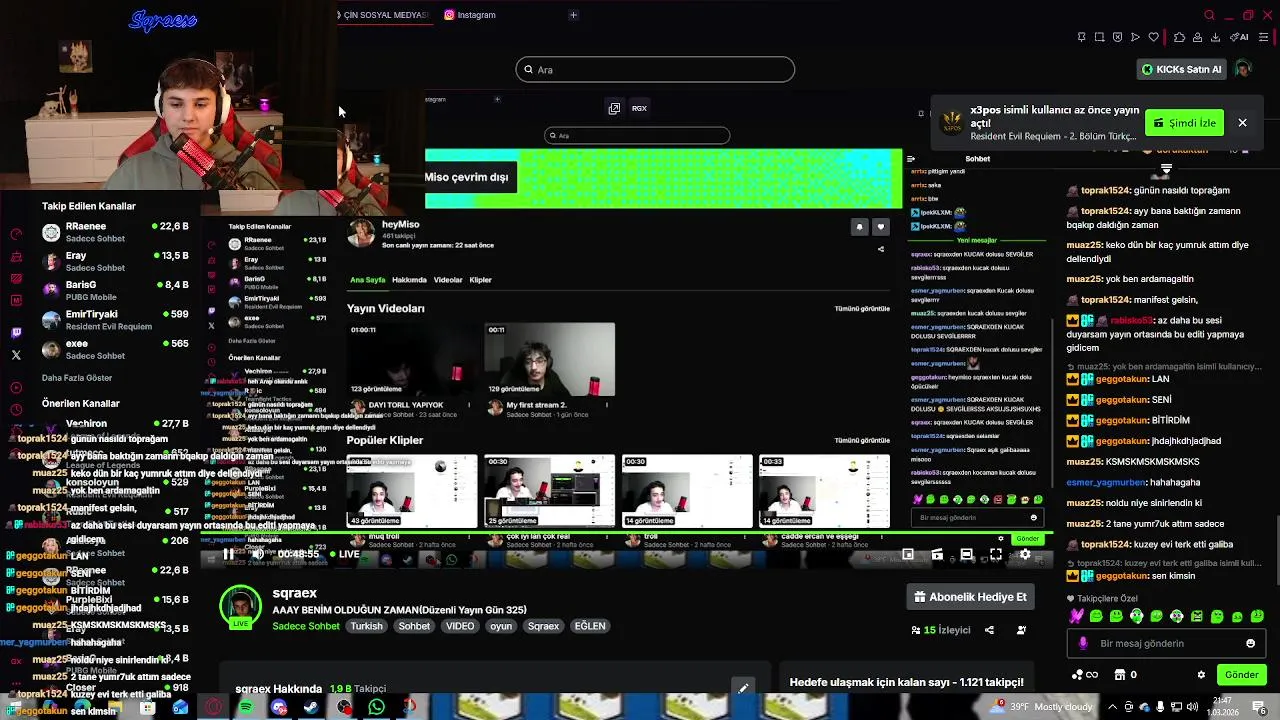Click the heart bookmarks icon in toolbar
The height and width of the screenshot is (720, 1280).
pos(1153,37)
